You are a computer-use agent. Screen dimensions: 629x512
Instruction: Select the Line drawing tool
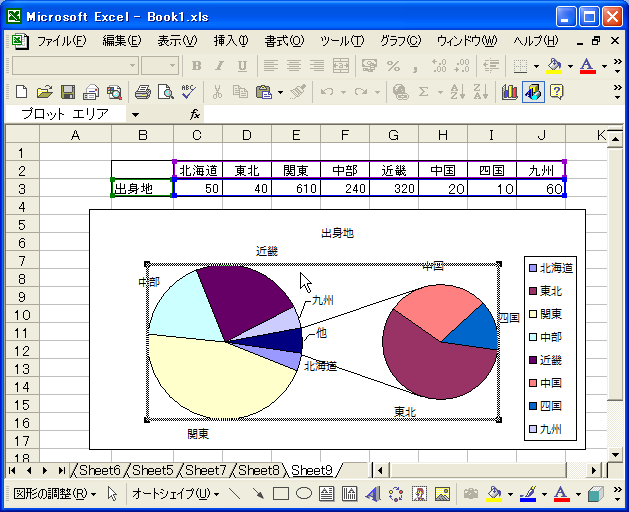click(234, 494)
